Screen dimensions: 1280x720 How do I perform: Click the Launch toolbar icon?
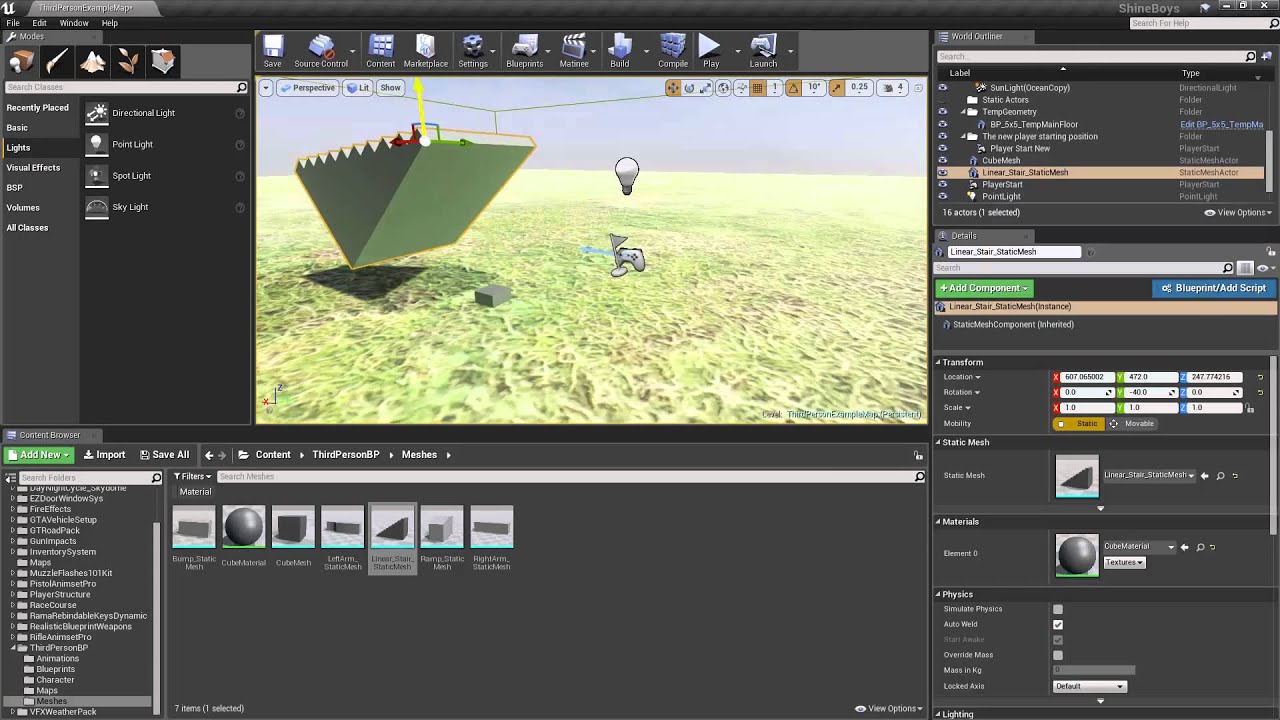[x=763, y=52]
